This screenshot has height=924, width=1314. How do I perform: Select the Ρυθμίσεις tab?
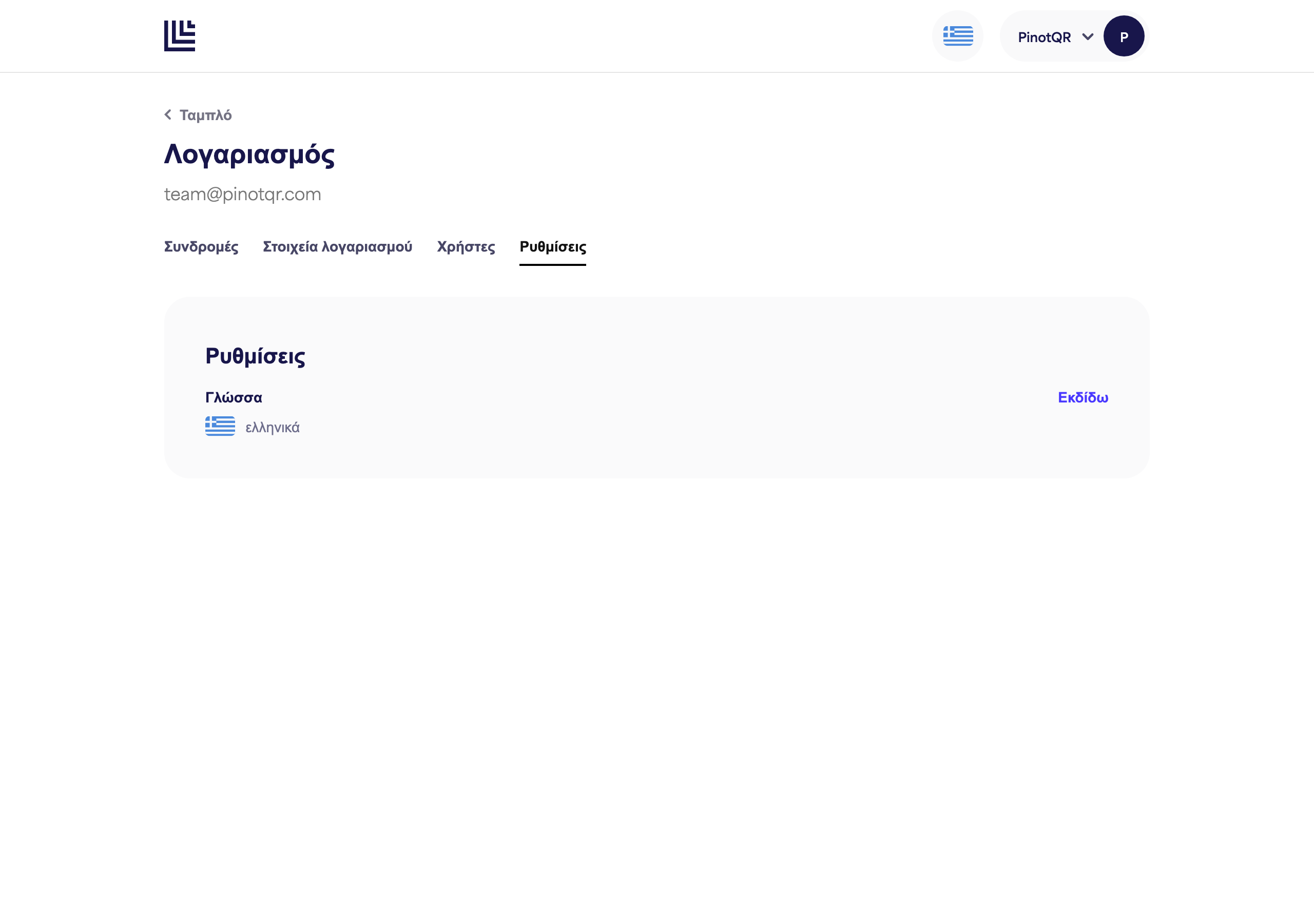point(553,247)
